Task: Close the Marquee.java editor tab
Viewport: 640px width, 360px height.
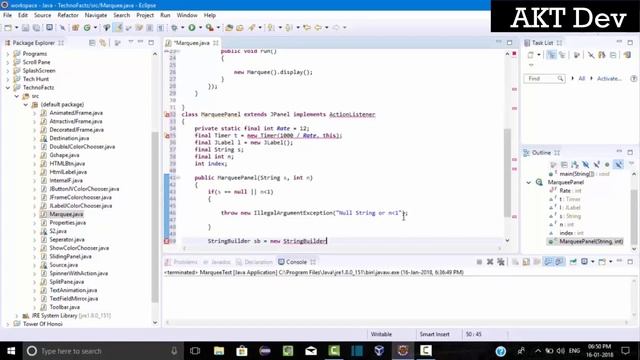Action: click(216, 43)
